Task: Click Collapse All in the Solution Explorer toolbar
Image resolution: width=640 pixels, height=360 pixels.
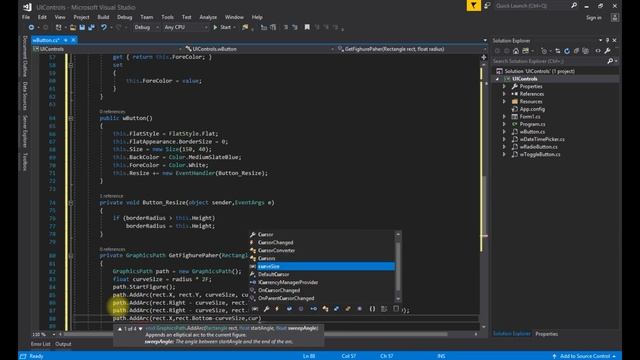Action: pyautogui.click(x=576, y=51)
